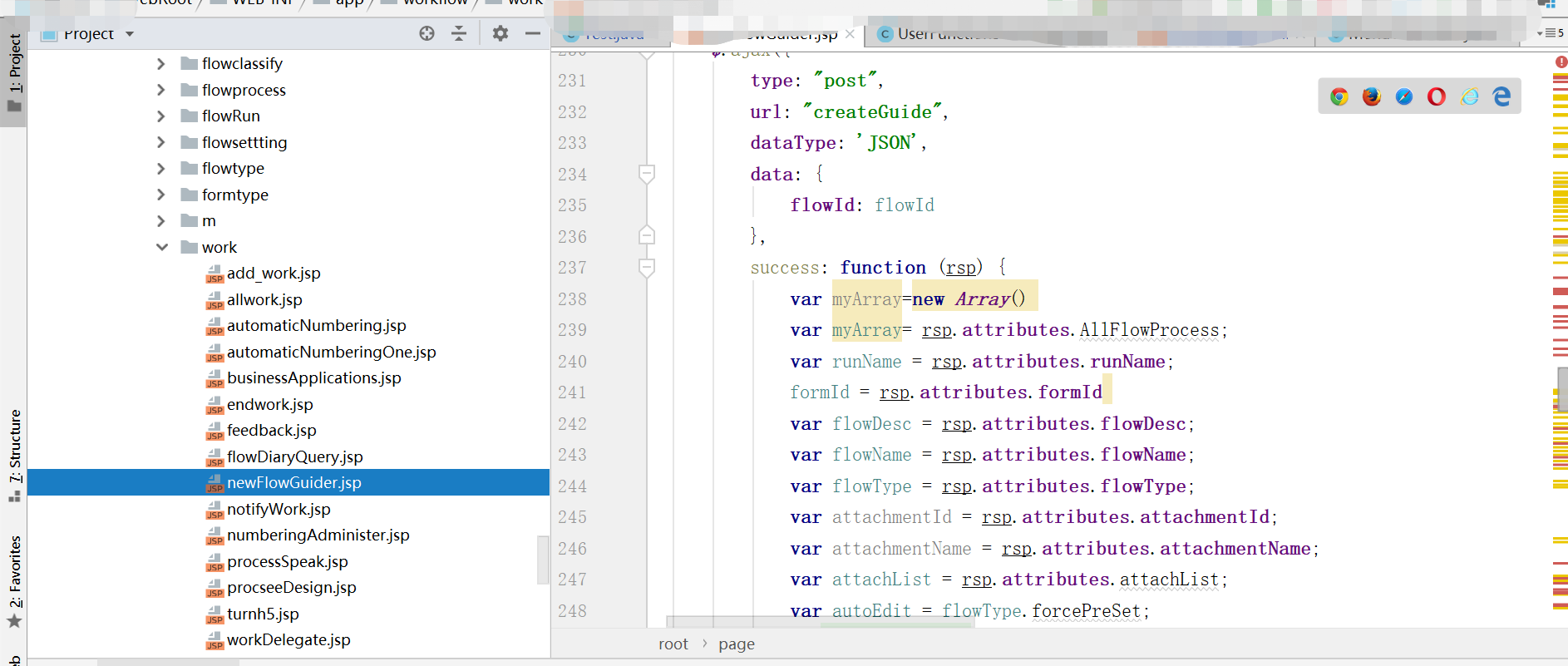The image size is (1568, 666).
Task: Click the root breadcrumb
Action: point(673,644)
